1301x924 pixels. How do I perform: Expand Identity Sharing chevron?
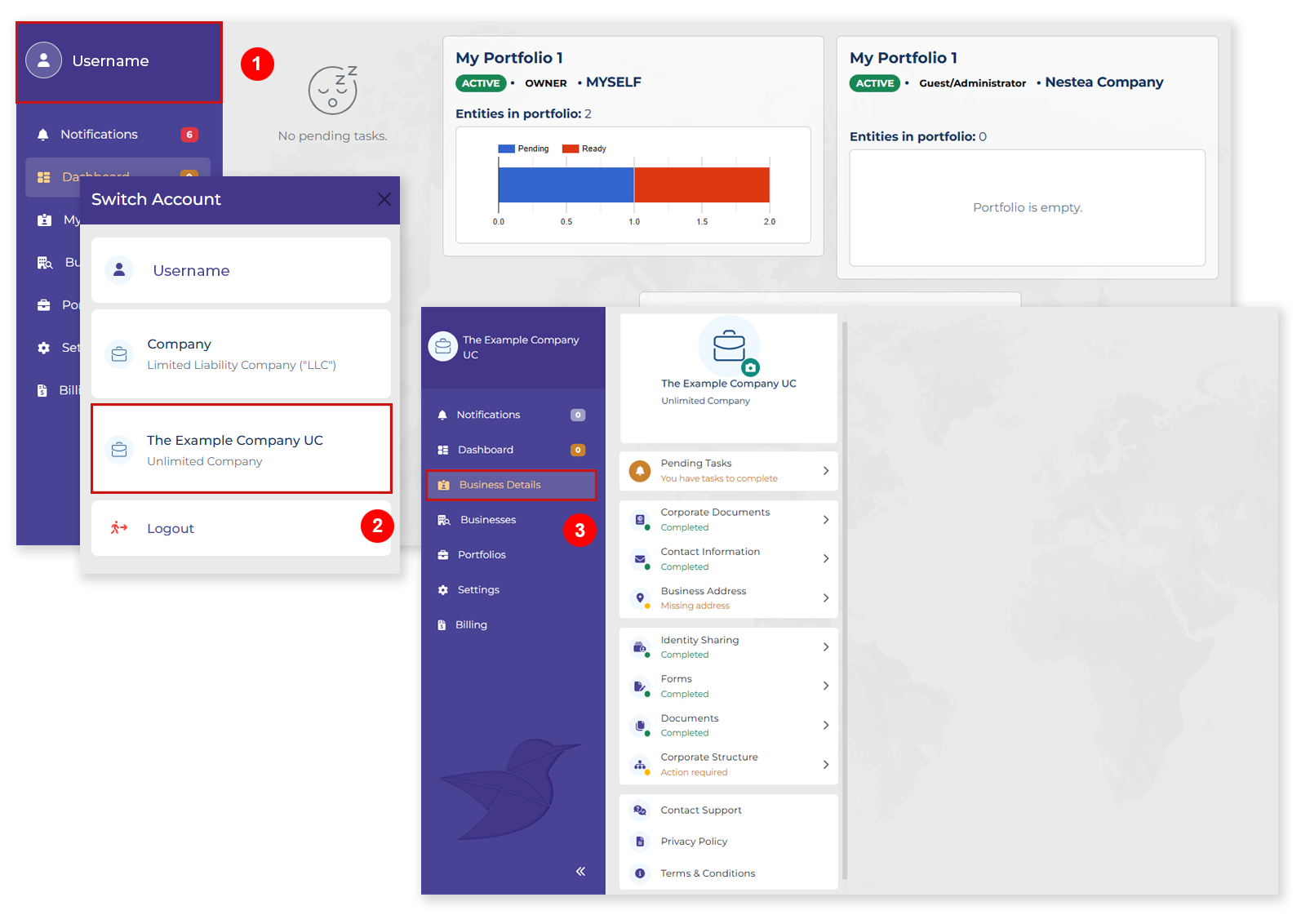coord(826,647)
